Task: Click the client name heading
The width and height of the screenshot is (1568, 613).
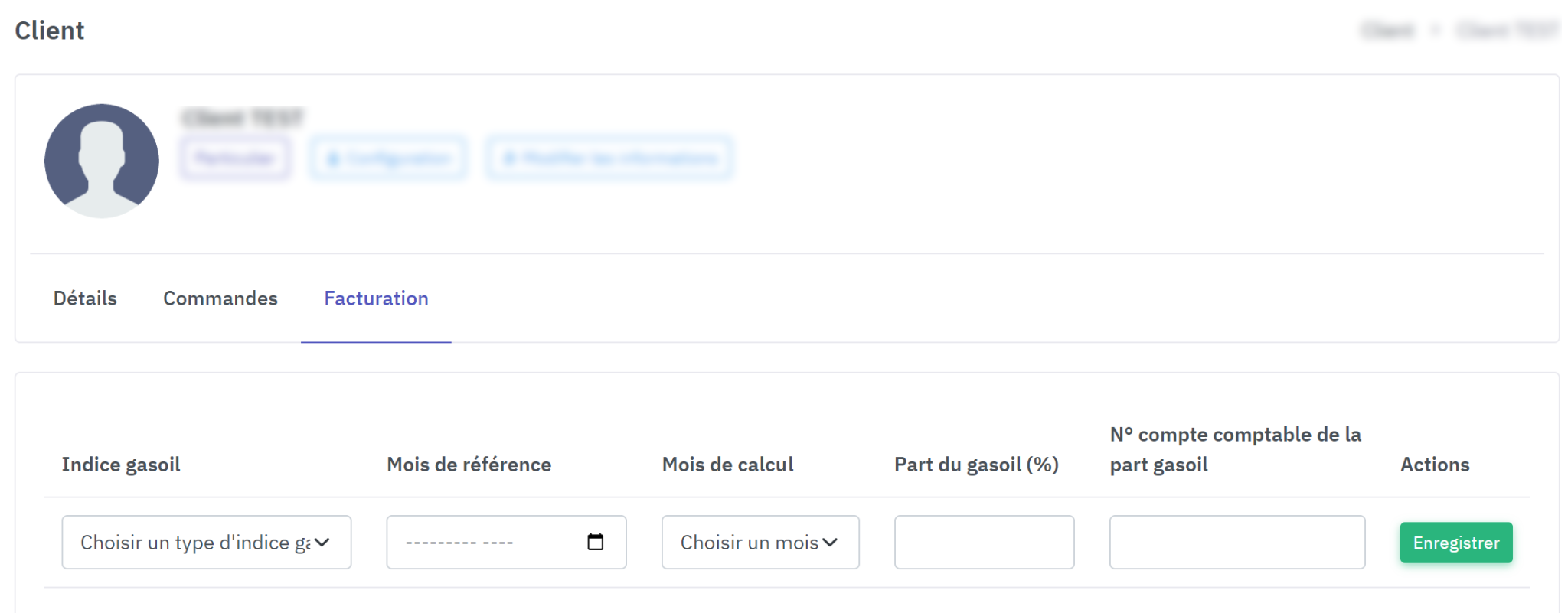Action: (x=243, y=118)
